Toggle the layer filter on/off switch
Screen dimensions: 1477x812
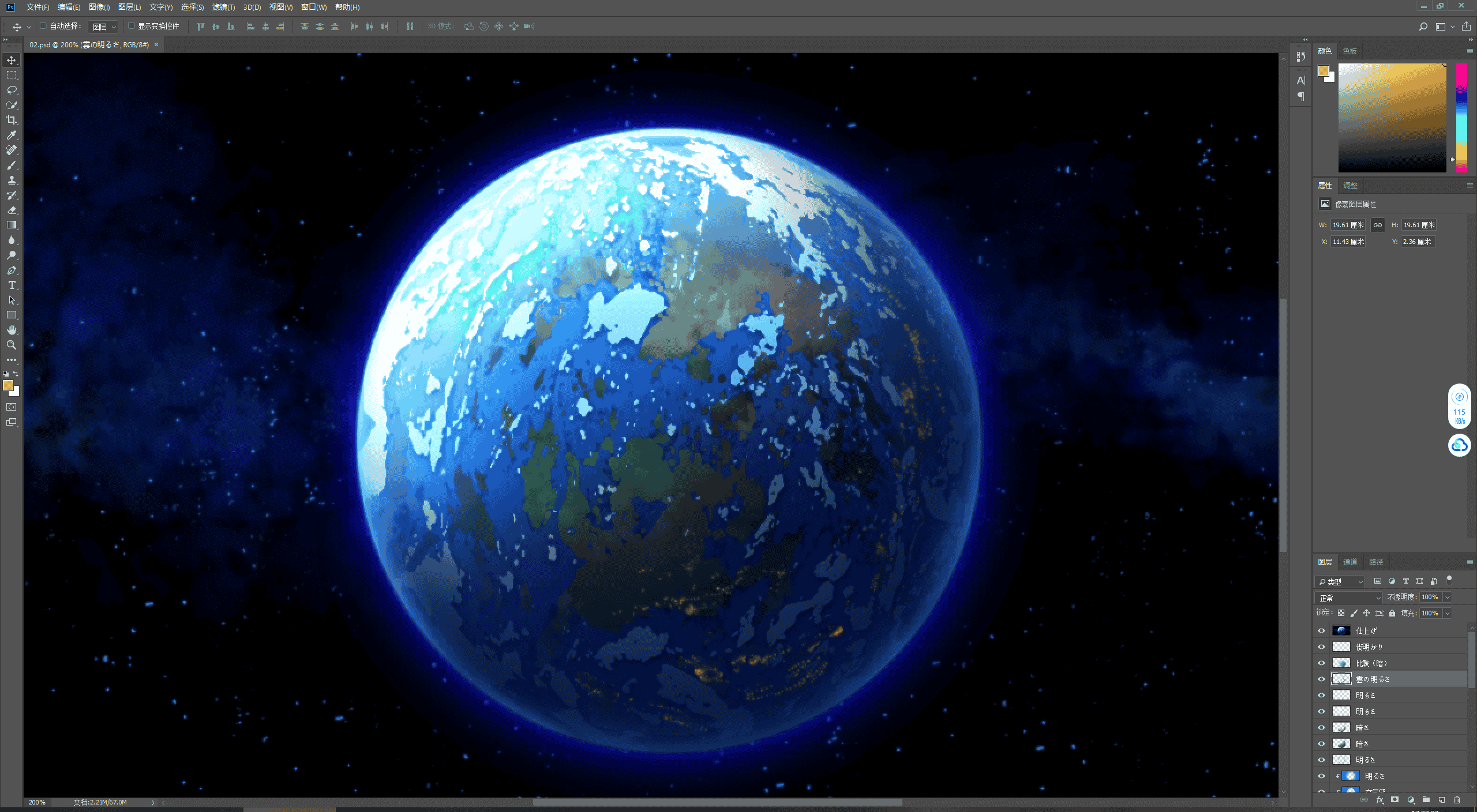point(1449,580)
